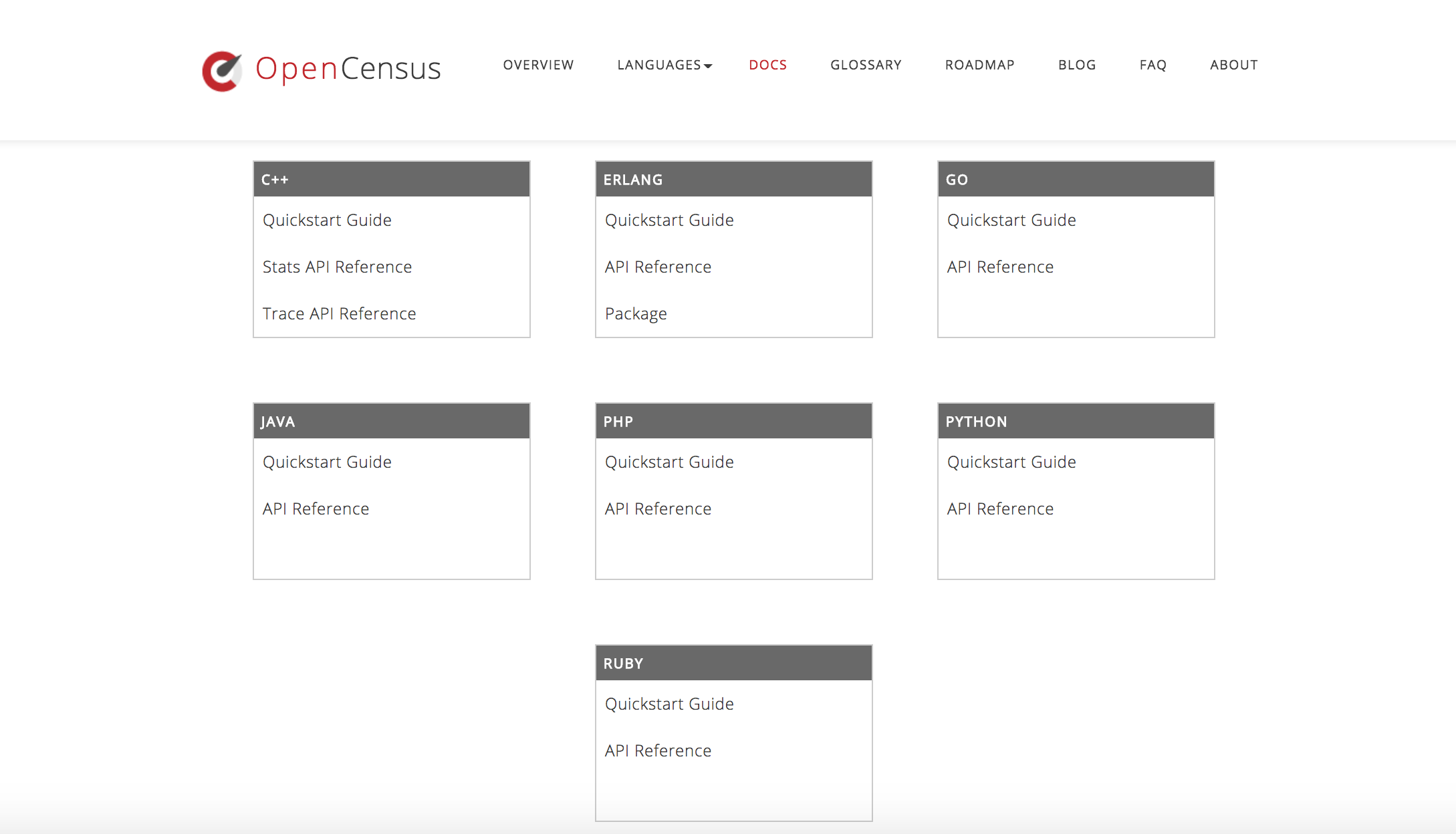The image size is (1456, 834).
Task: Open the OVERVIEW page
Action: [539, 65]
